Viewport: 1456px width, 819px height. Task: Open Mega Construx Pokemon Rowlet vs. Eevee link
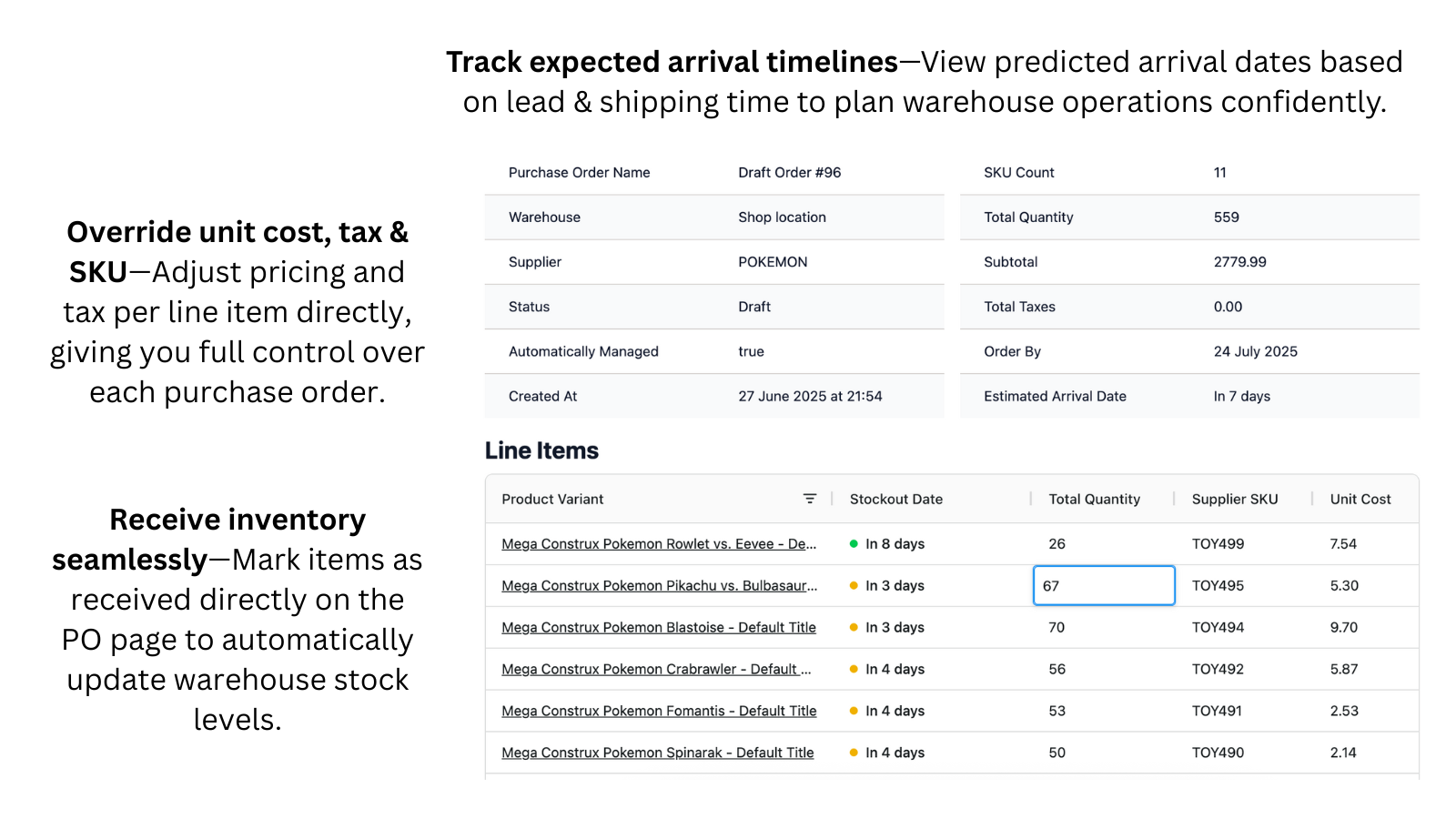pos(659,544)
